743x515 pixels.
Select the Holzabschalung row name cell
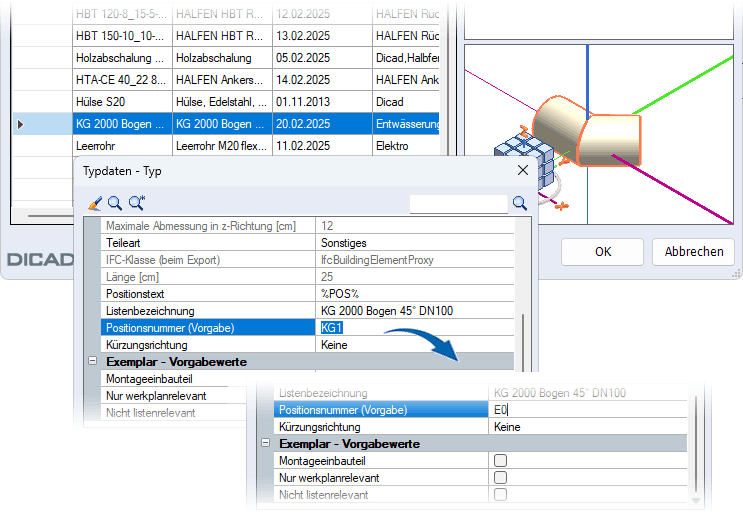point(122,58)
